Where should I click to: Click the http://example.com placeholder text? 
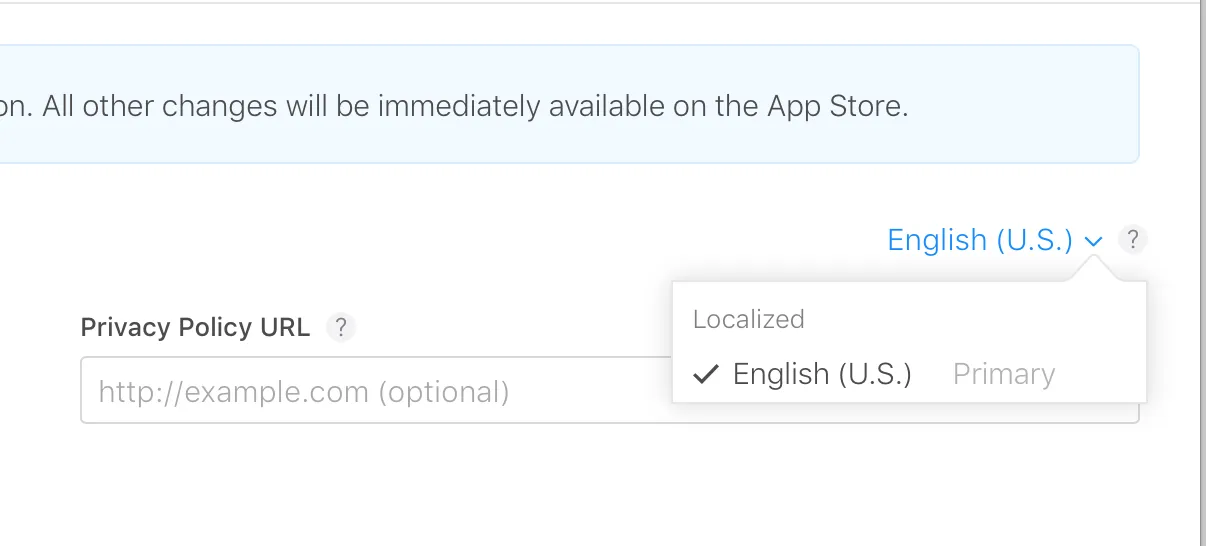click(303, 391)
